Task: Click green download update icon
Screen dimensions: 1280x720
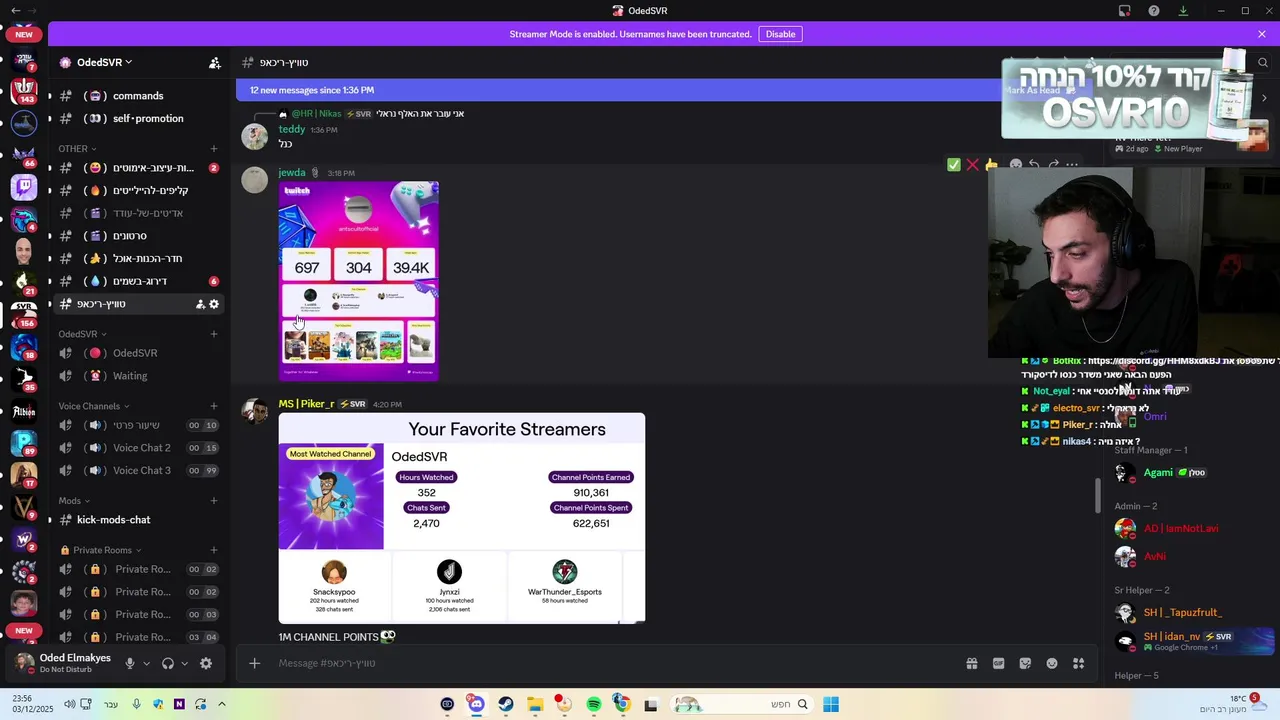Action: 1183,11
